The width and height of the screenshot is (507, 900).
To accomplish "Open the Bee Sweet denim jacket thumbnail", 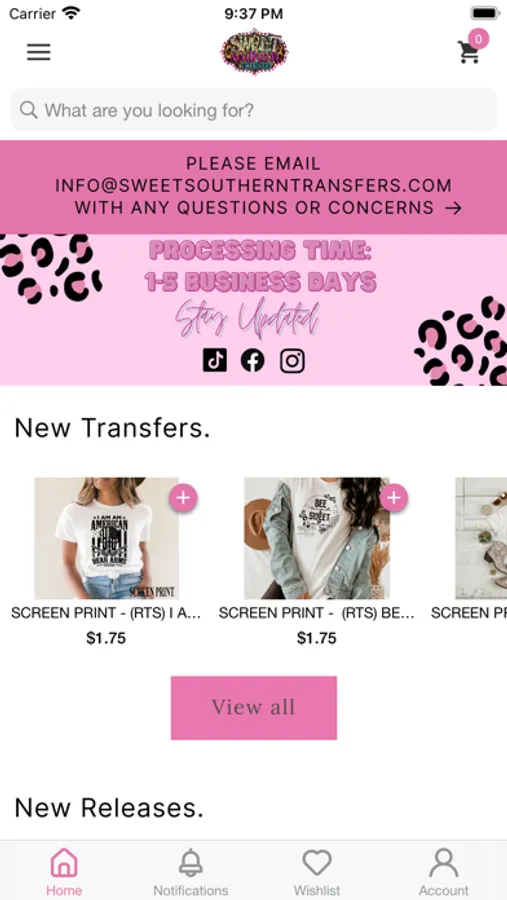I will tap(317, 538).
